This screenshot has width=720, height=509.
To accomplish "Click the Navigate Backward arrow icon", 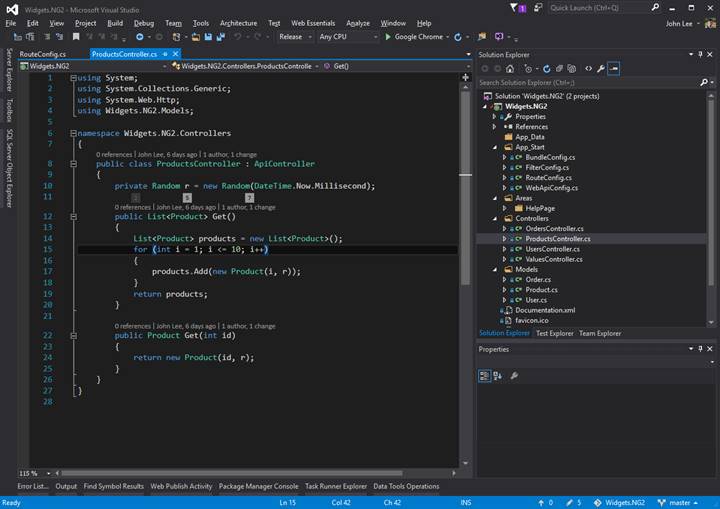I will coord(140,37).
